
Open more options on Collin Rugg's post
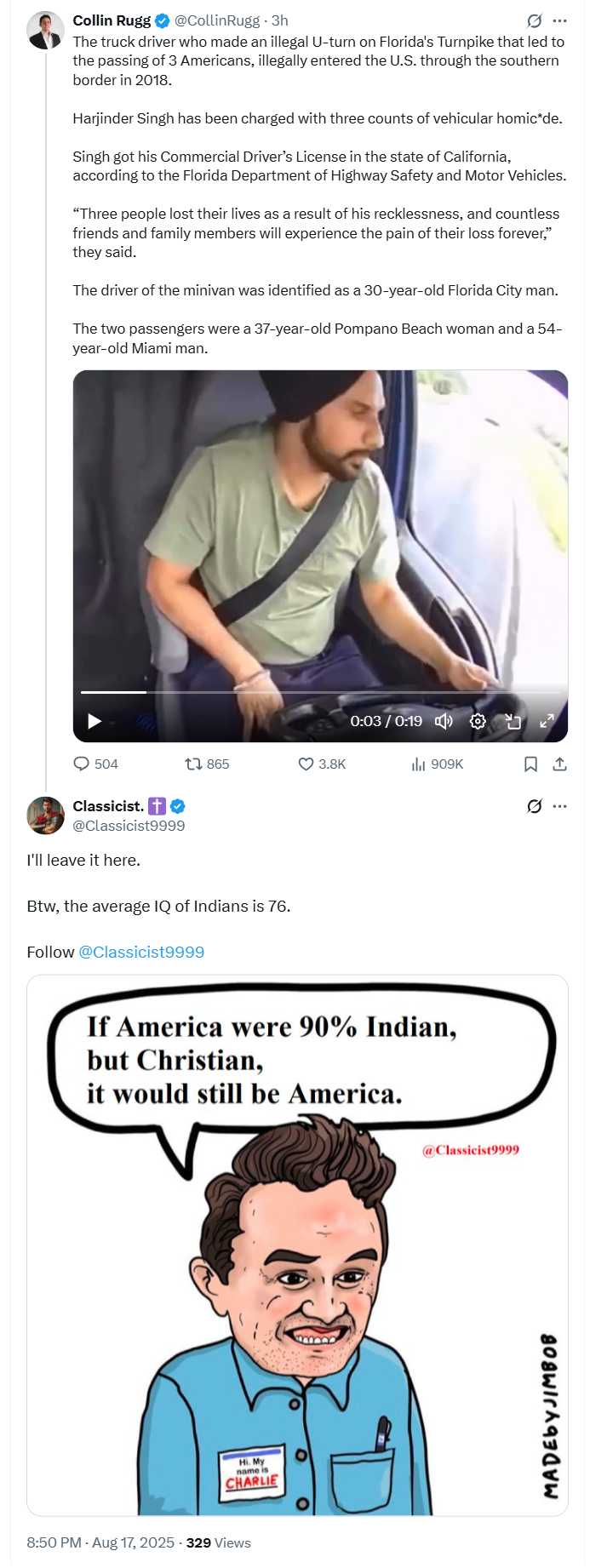pyautogui.click(x=559, y=21)
